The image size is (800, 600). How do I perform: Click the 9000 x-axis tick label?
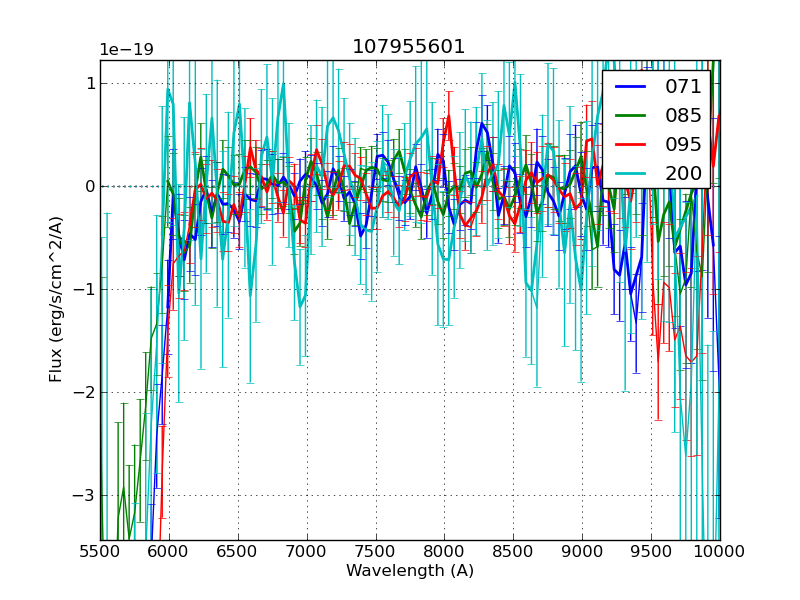point(582,552)
